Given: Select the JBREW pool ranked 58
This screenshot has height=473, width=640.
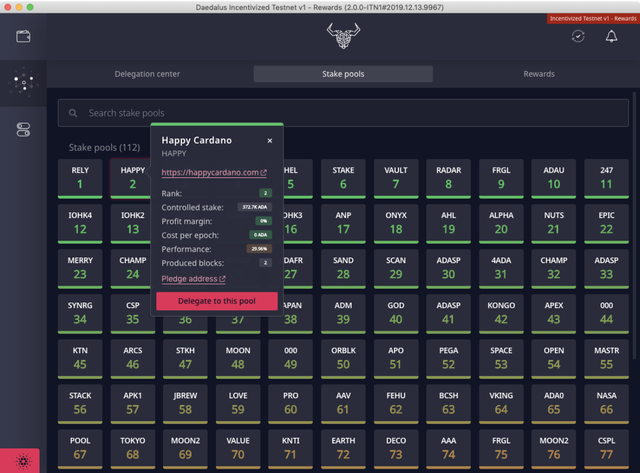Looking at the screenshot, I should [x=185, y=404].
